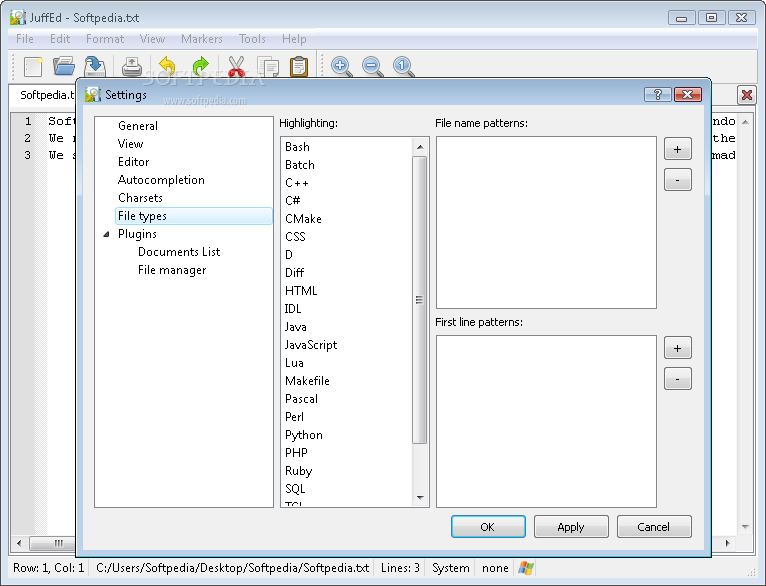The image size is (766, 586).
Task: Open the Tools menu
Action: tap(252, 39)
